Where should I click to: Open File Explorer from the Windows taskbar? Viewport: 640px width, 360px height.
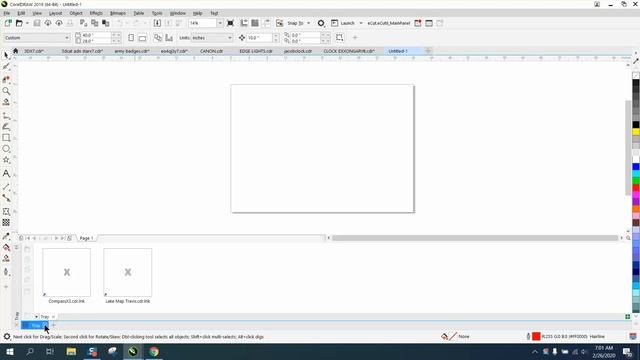pos(71,351)
